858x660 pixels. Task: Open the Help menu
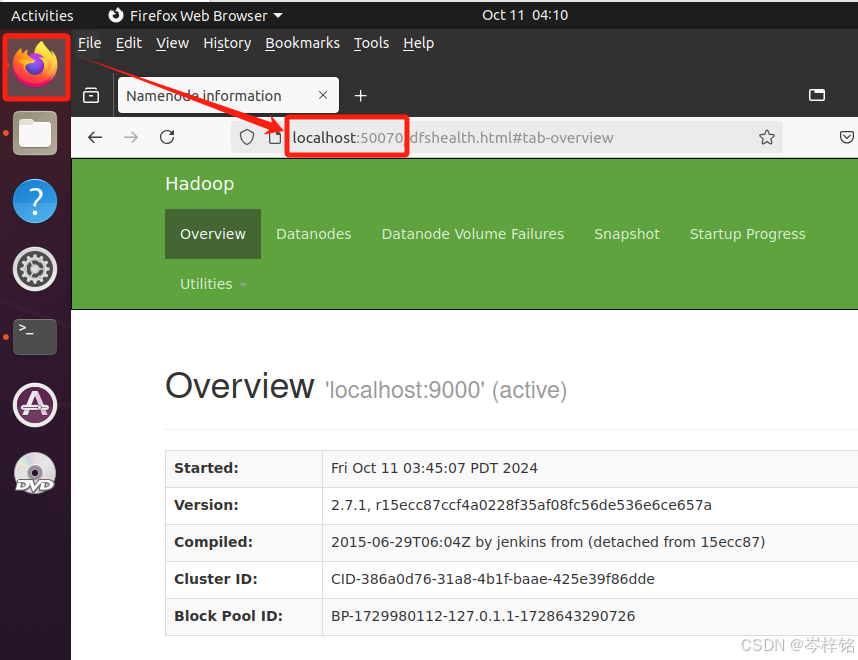419,43
